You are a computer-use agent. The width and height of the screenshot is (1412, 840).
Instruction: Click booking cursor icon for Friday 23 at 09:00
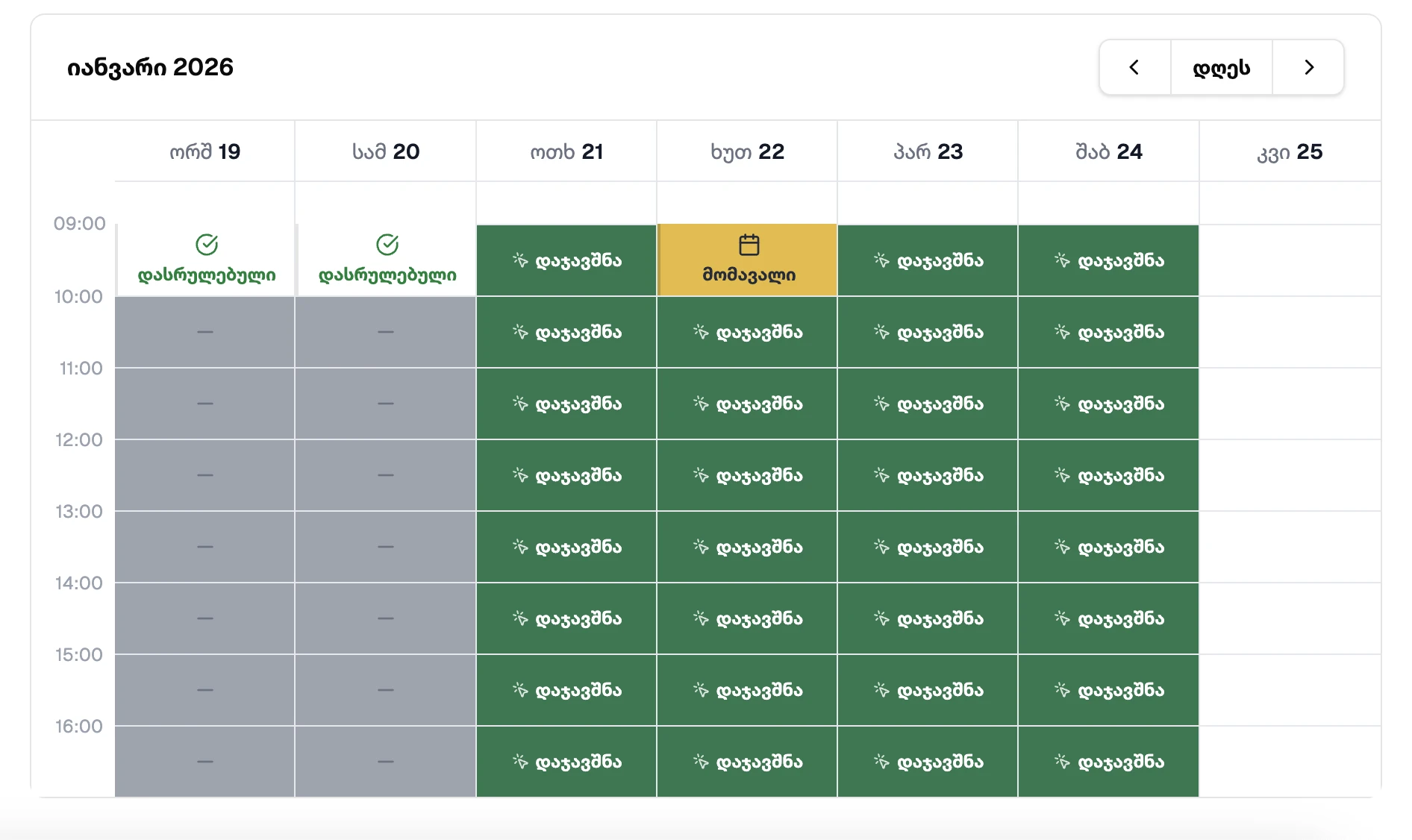tap(881, 260)
